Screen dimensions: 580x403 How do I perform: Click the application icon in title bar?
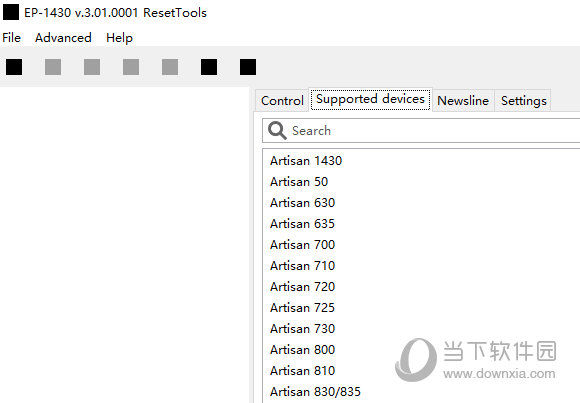(x=11, y=12)
